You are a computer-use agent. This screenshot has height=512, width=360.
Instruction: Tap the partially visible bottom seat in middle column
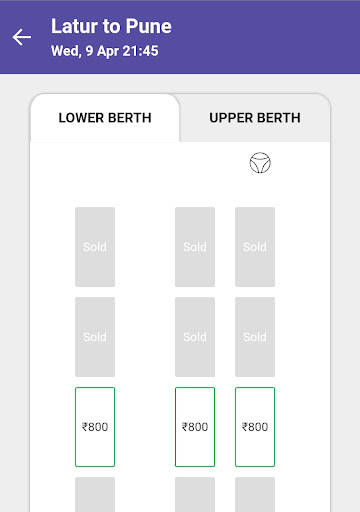click(195, 495)
